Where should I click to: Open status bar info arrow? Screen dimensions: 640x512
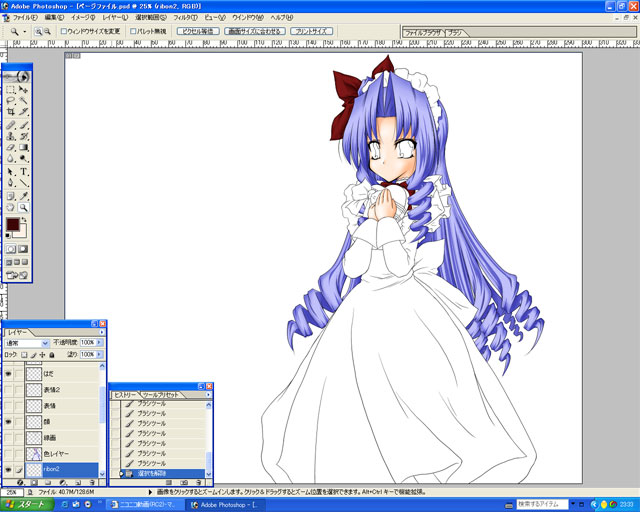150,492
